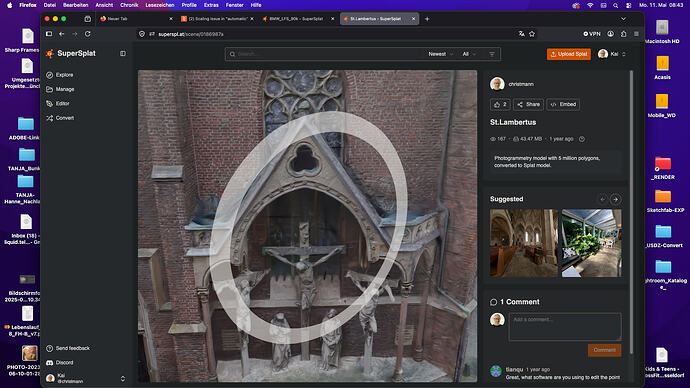
Task: Click the info icon beside 1 year ago
Action: 582,139
